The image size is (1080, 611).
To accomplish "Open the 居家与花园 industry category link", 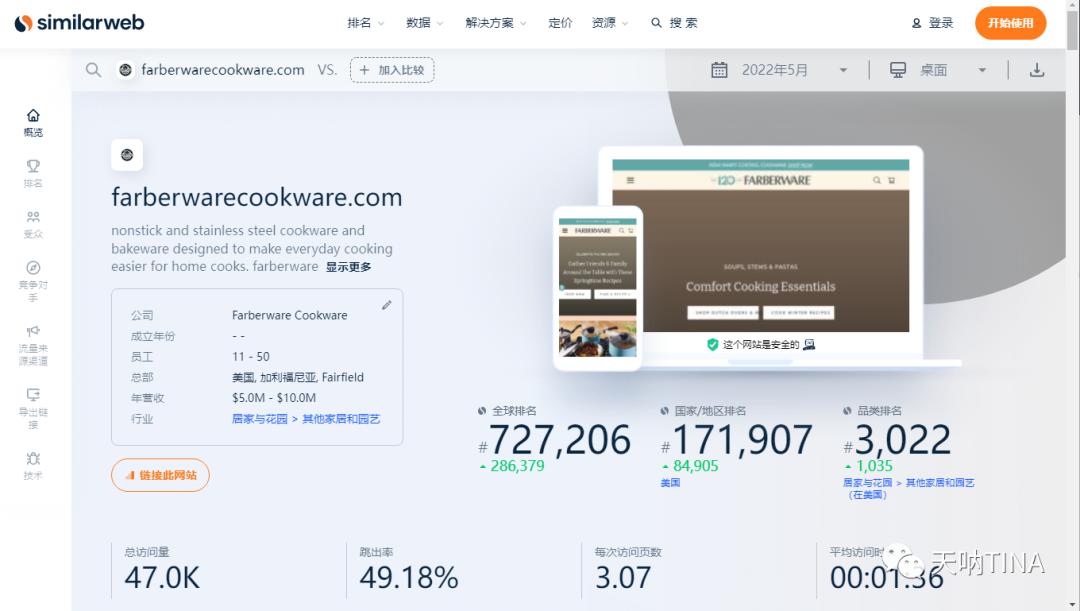I will coord(259,418).
